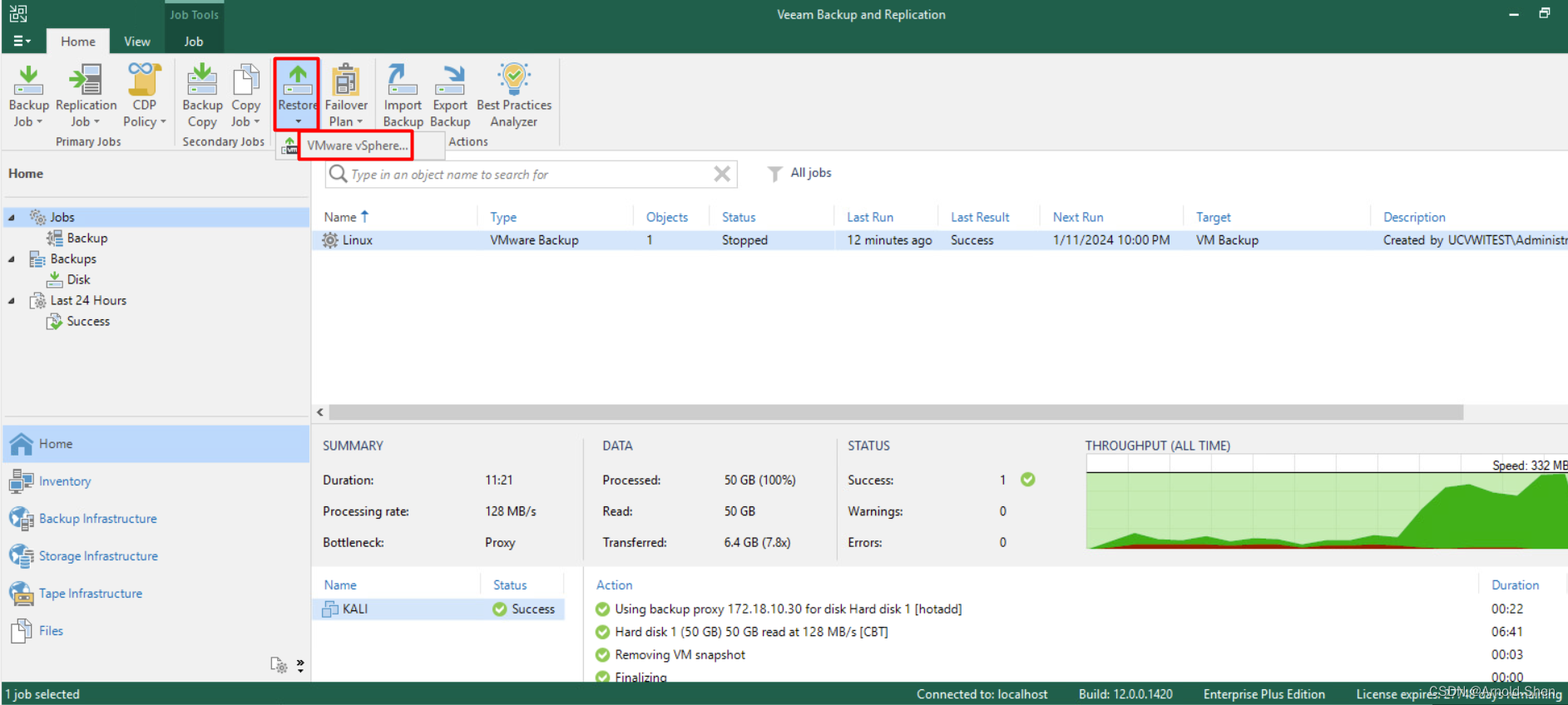This screenshot has width=1568, height=705.
Task: Open the Copy Job ribbon button
Action: coord(245,96)
